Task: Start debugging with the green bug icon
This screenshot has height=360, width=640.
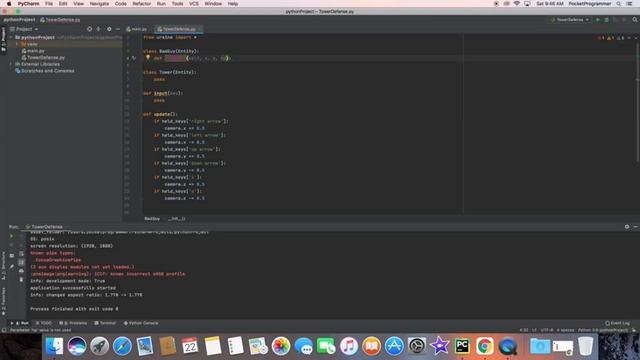Action: (607, 20)
